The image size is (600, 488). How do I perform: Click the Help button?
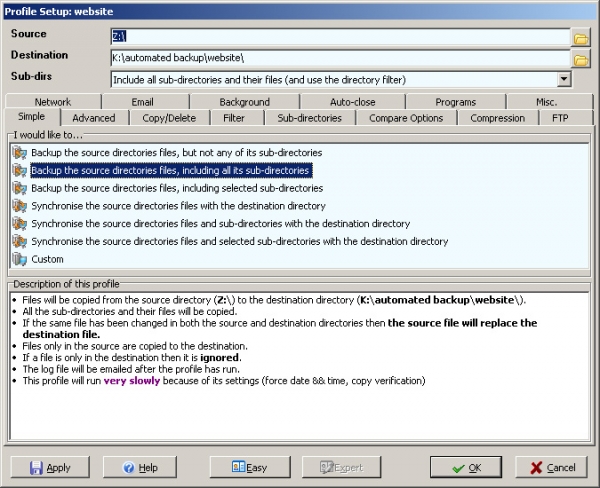pyautogui.click(x=138, y=467)
